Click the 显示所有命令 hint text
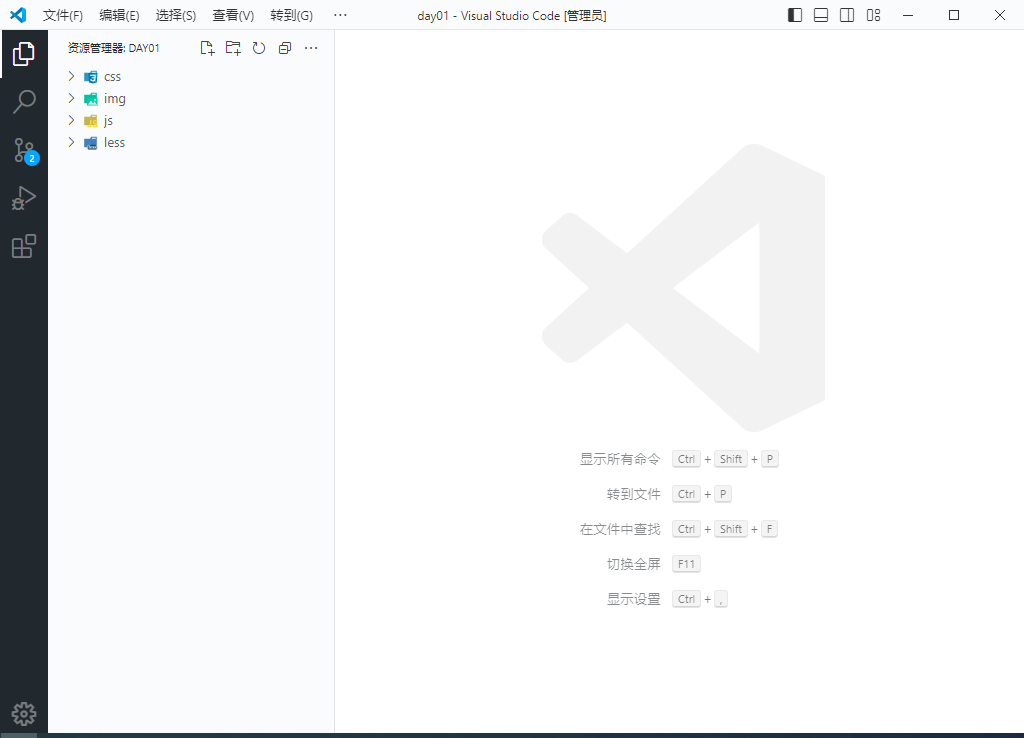 pyautogui.click(x=620, y=459)
